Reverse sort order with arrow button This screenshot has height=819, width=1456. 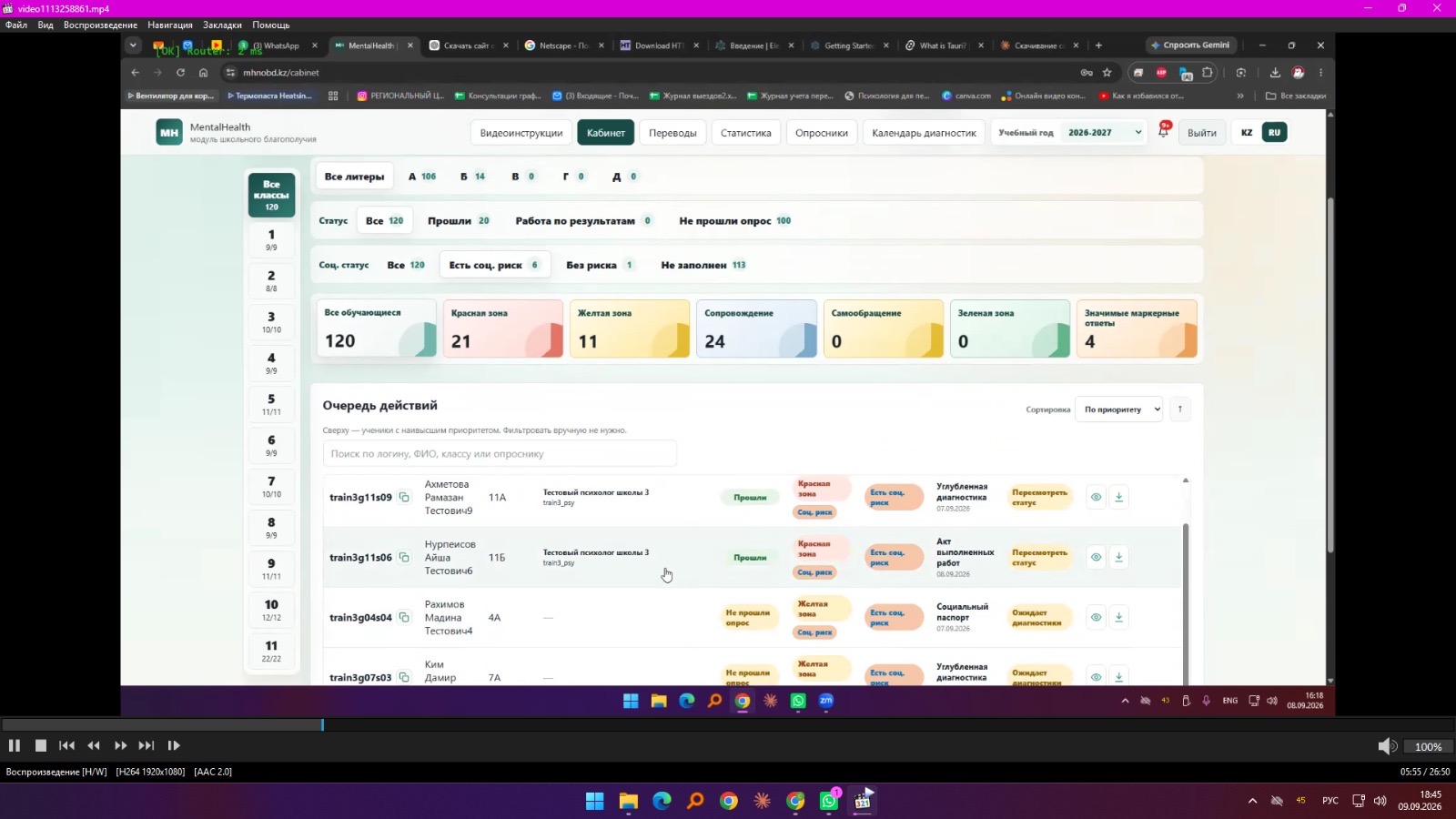pos(1179,409)
